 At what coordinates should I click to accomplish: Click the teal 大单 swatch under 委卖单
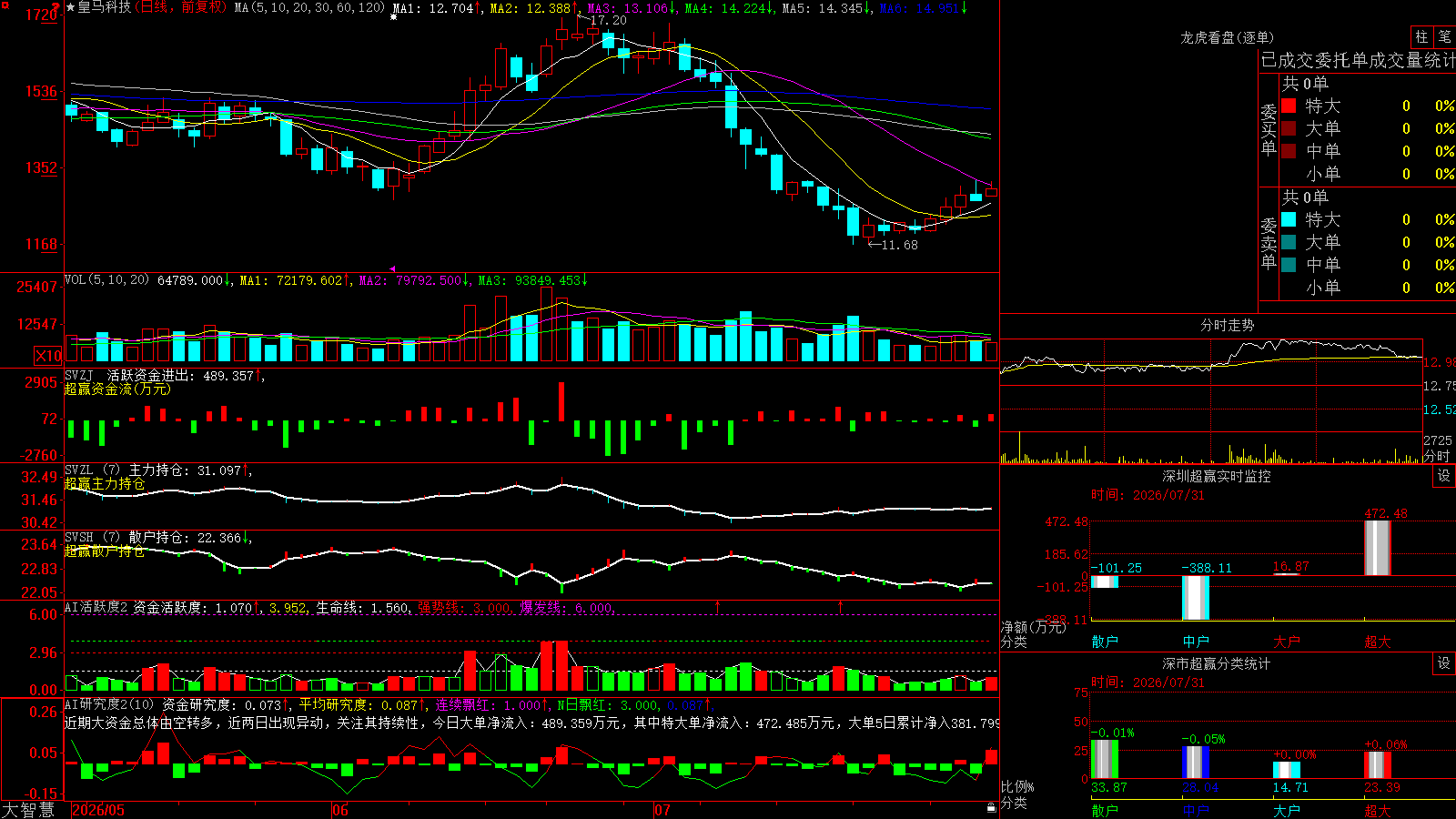coord(1289,242)
